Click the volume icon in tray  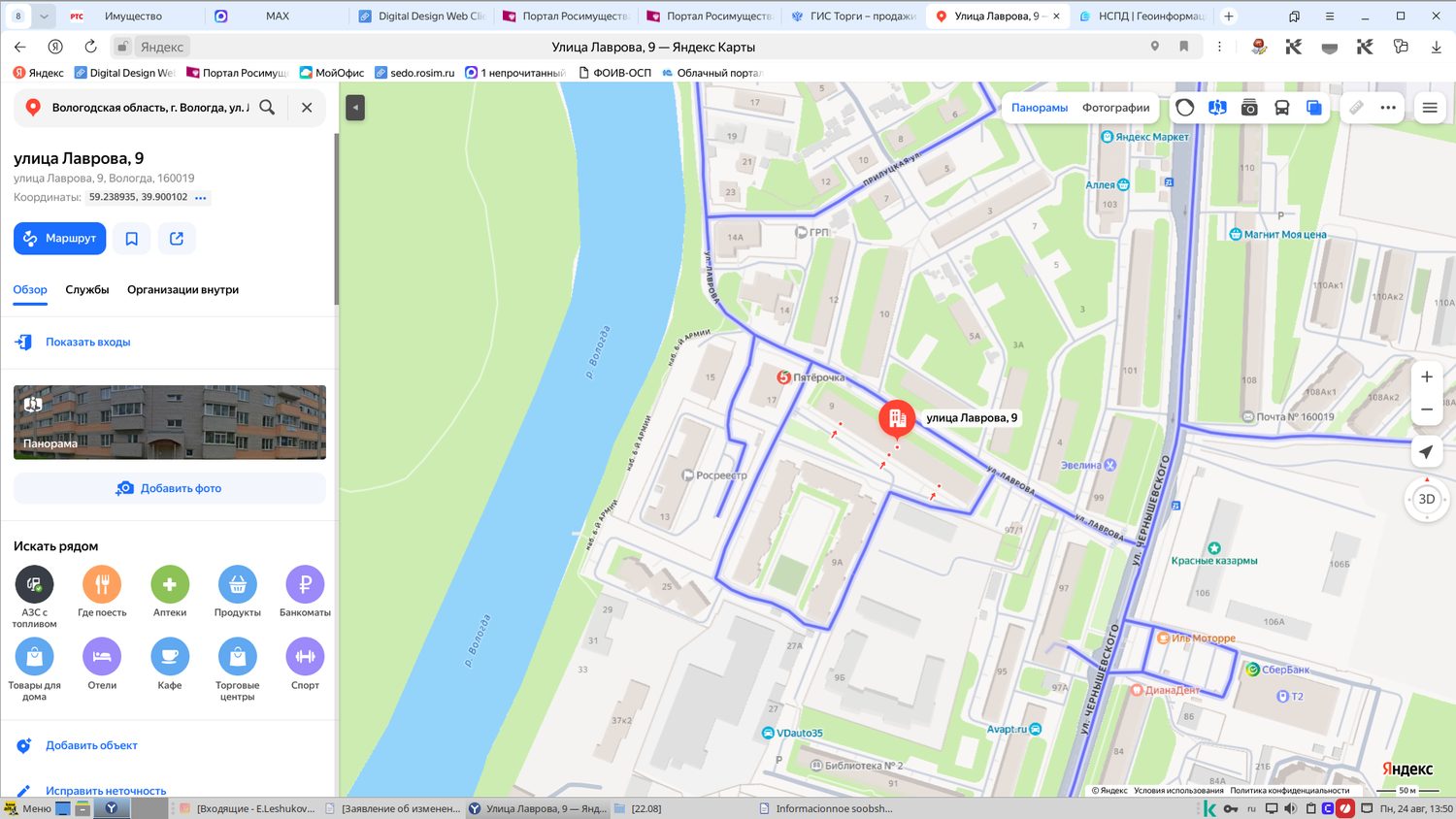[x=1290, y=808]
